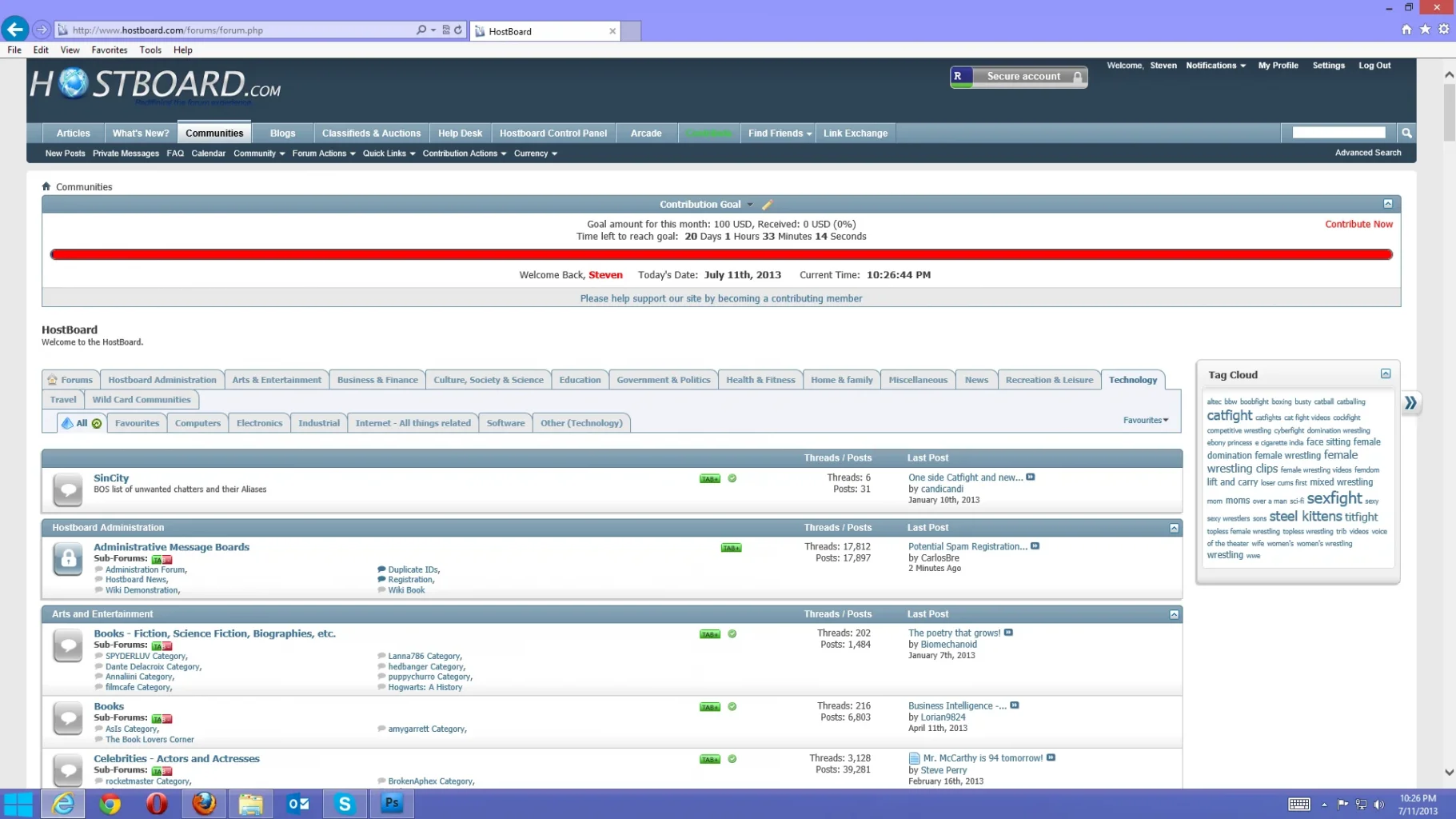The image size is (1456, 819).
Task: Switch to the Business & Finance tab
Action: tap(377, 380)
